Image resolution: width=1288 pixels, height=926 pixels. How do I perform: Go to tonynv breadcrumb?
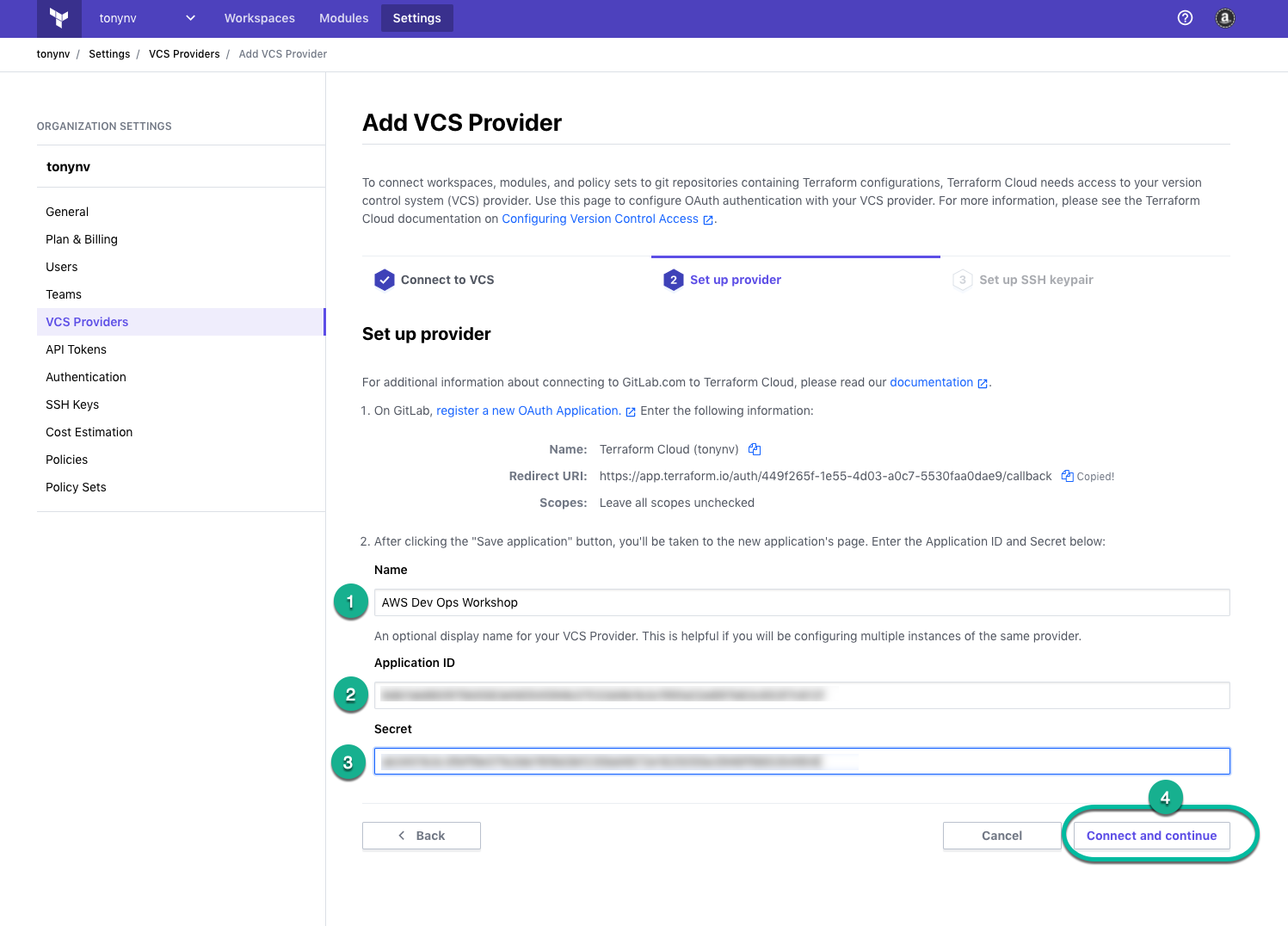tap(53, 54)
